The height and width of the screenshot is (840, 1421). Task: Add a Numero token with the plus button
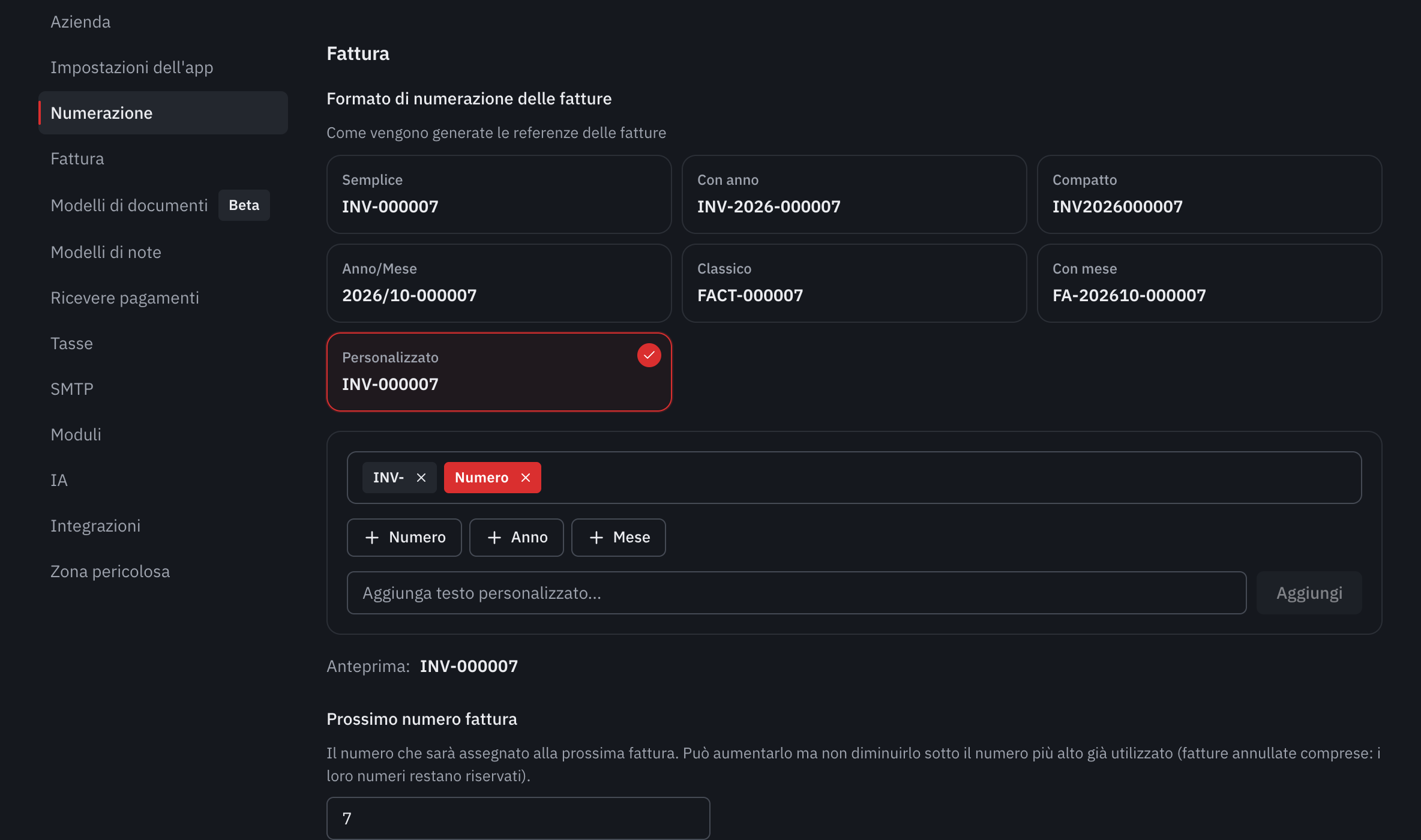(x=404, y=538)
